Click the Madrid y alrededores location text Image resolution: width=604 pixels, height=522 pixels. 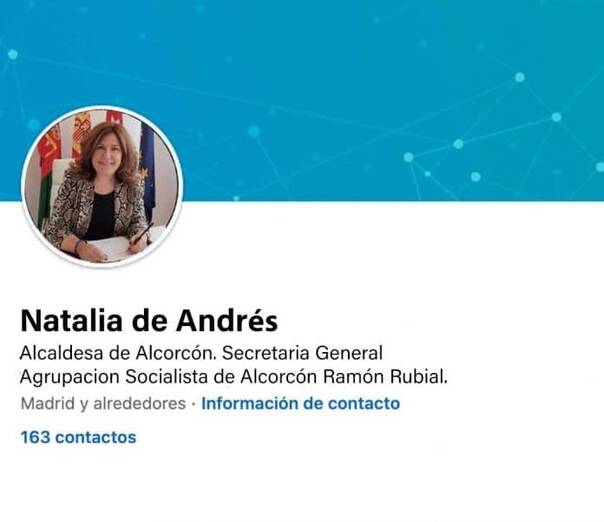tap(103, 403)
